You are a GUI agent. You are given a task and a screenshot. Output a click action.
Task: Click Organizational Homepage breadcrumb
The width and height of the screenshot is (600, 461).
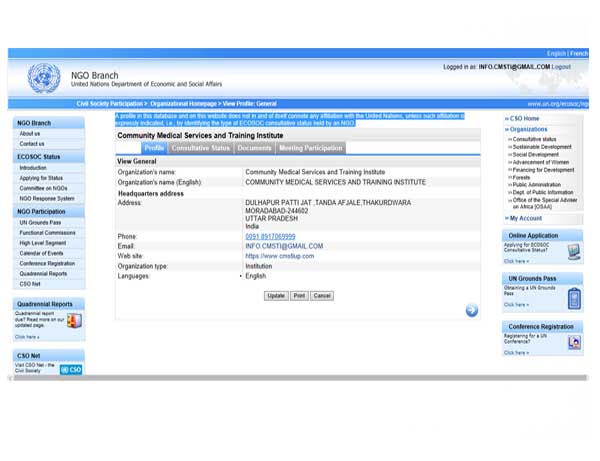pos(183,104)
